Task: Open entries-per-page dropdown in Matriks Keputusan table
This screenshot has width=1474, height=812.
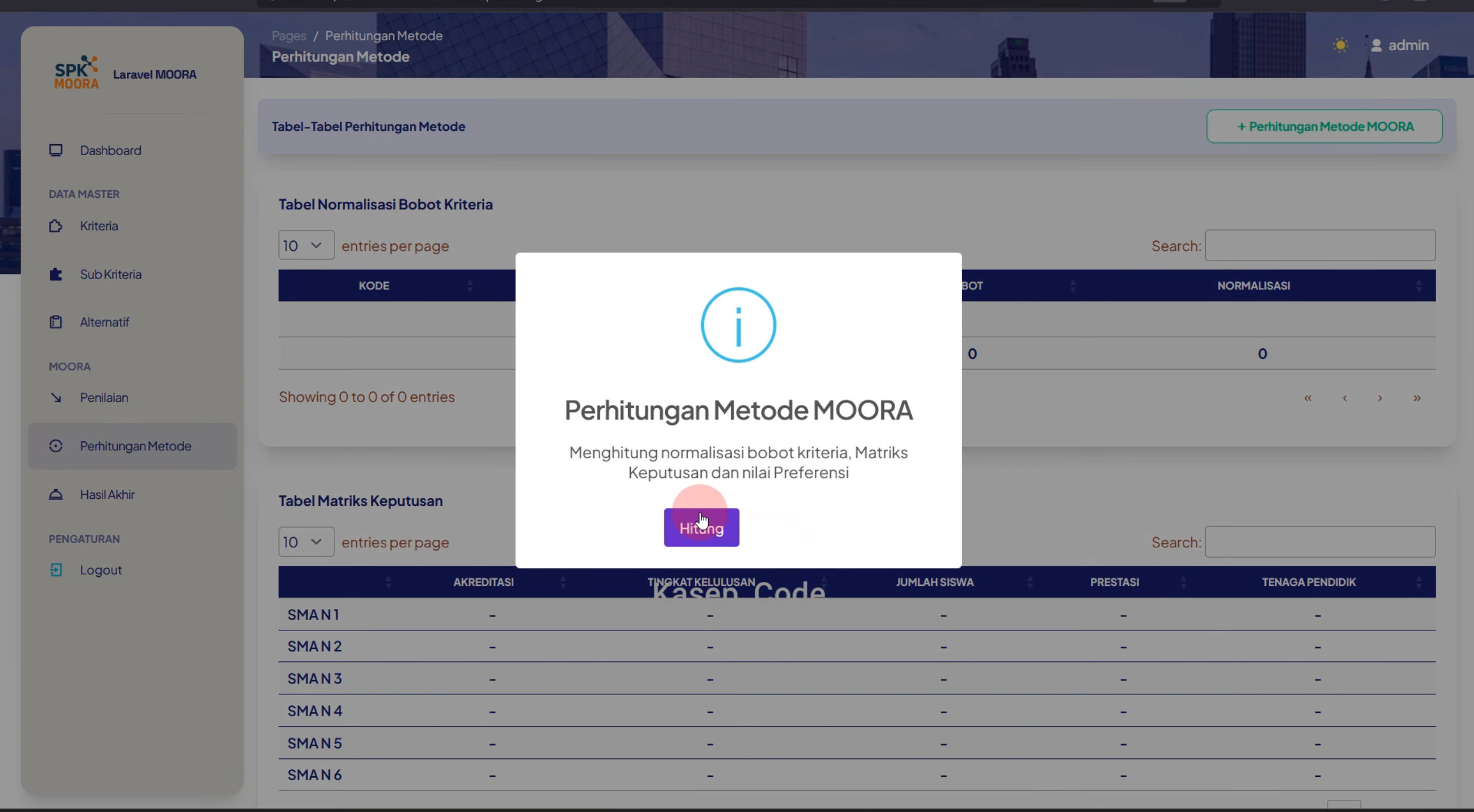Action: [306, 542]
